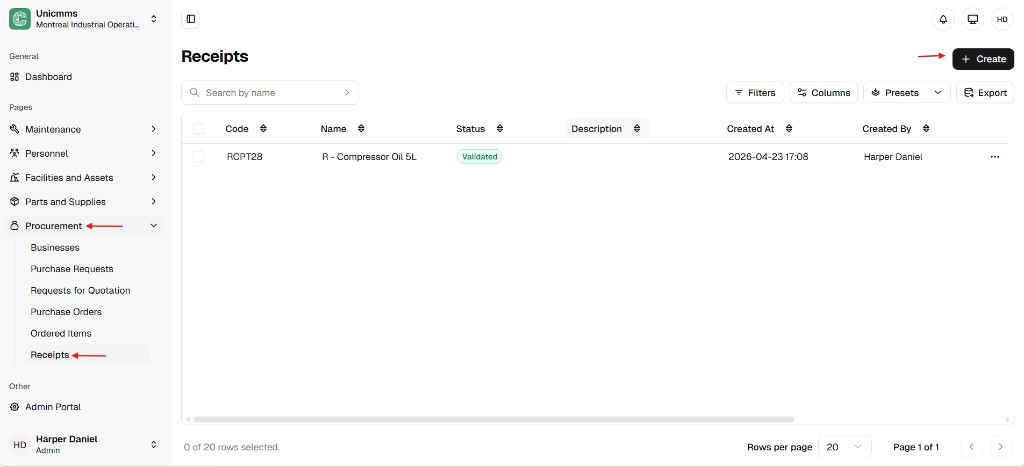Viewport: 1024px width, 467px height.
Task: Open the Harper Daniel user menu arrows
Action: (153, 445)
